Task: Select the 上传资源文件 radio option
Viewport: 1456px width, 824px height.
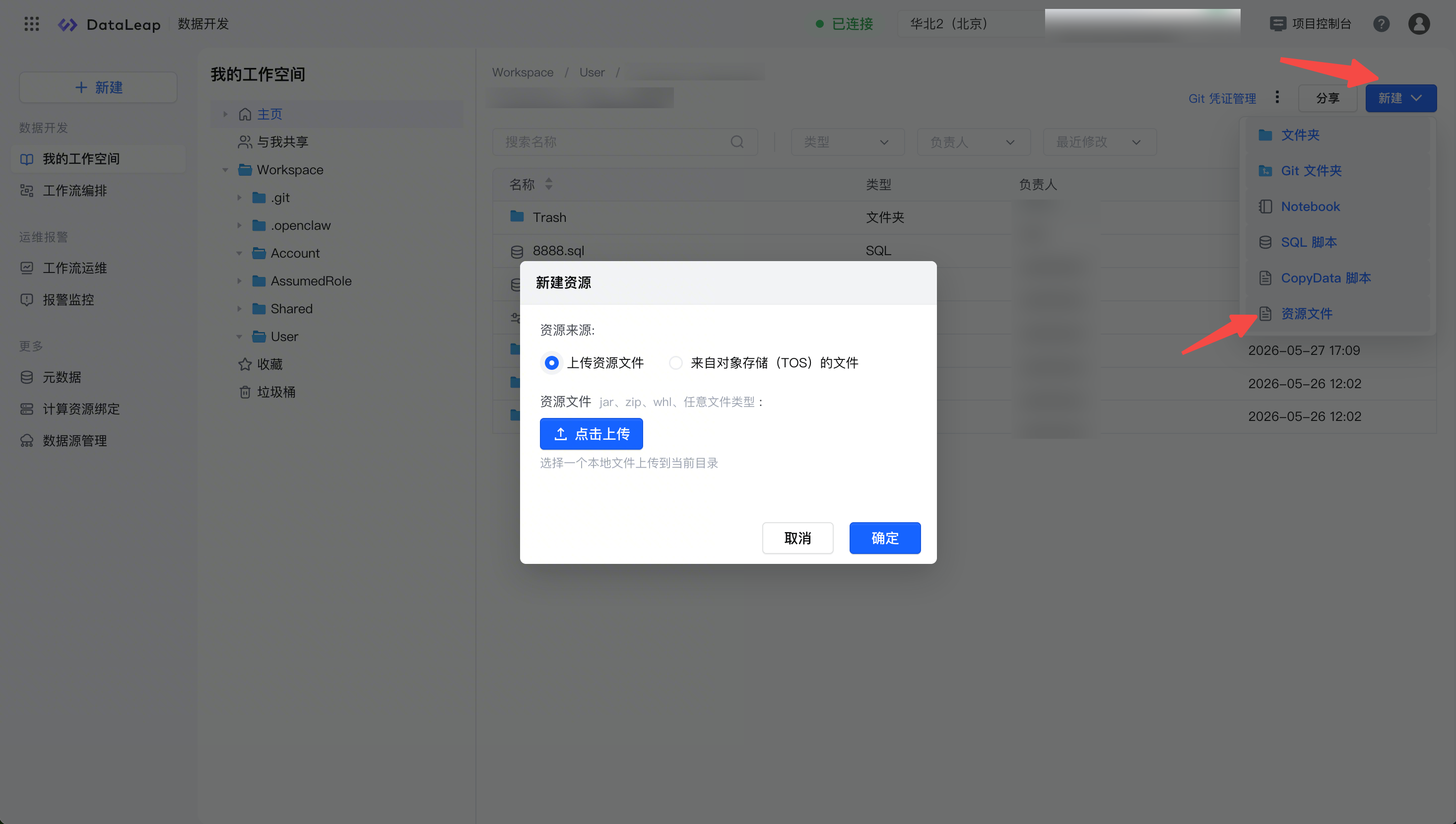Action: pos(551,363)
